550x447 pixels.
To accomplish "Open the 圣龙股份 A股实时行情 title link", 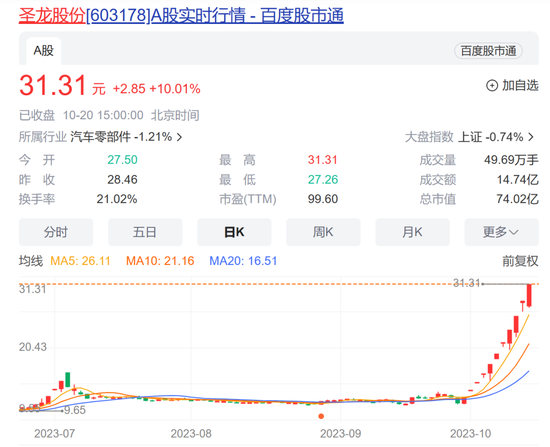I will (x=181, y=16).
